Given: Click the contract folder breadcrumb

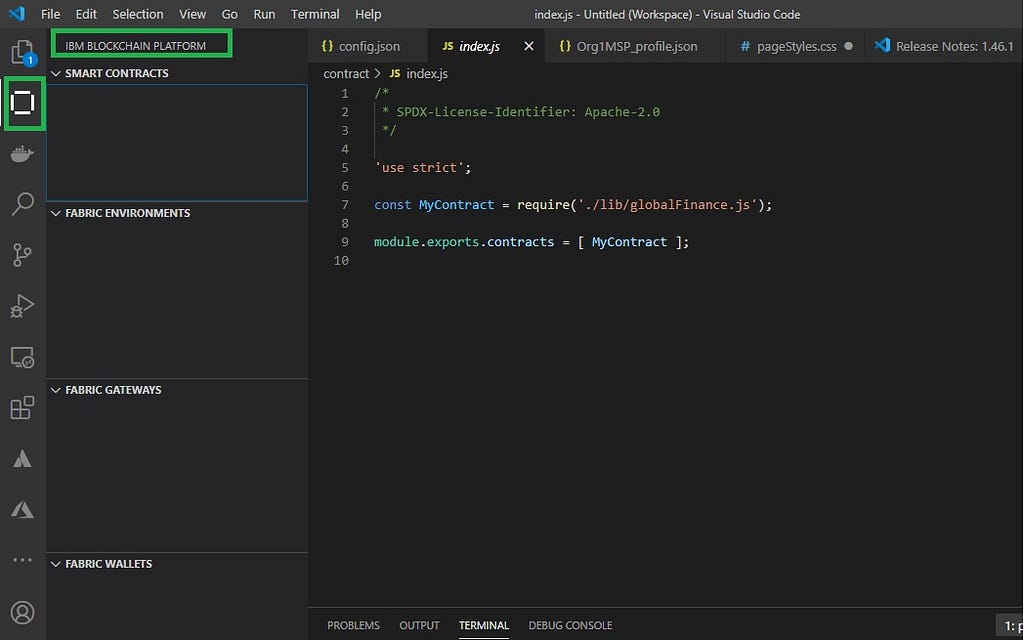Looking at the screenshot, I should pyautogui.click(x=346, y=74).
